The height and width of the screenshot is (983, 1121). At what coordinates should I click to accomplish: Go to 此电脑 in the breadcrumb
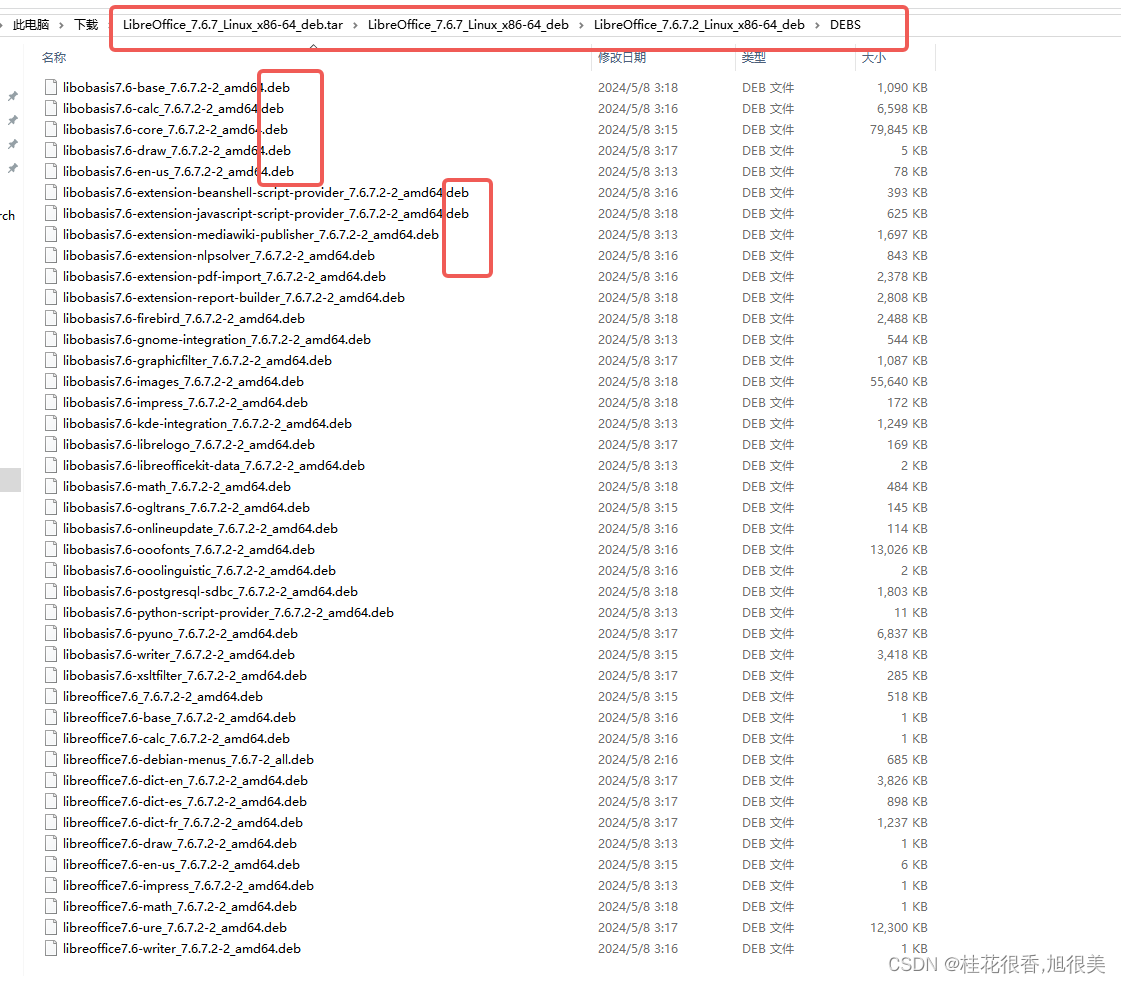[x=31, y=25]
